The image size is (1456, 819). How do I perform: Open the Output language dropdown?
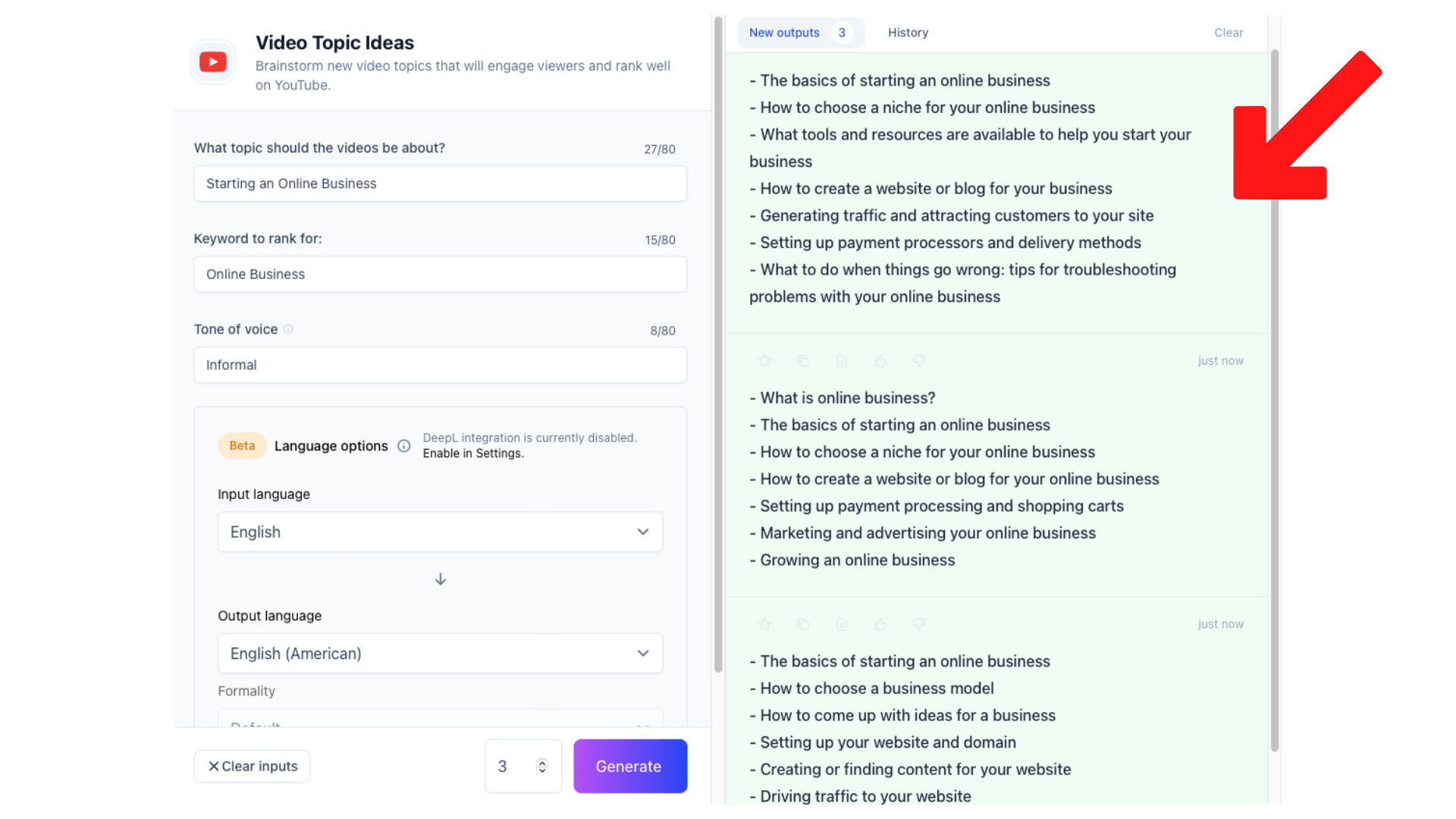(440, 653)
